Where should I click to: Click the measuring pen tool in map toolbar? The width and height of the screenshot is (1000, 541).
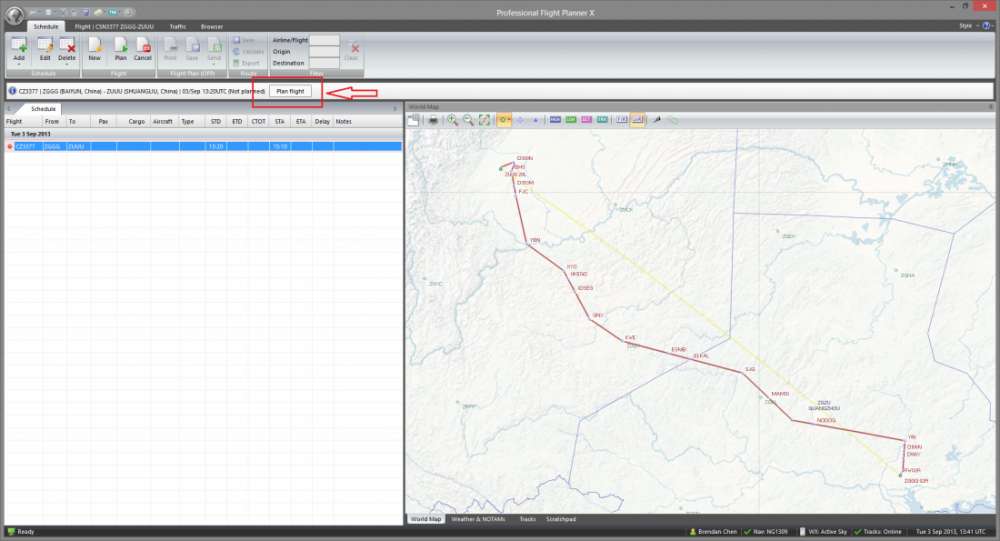coord(656,120)
